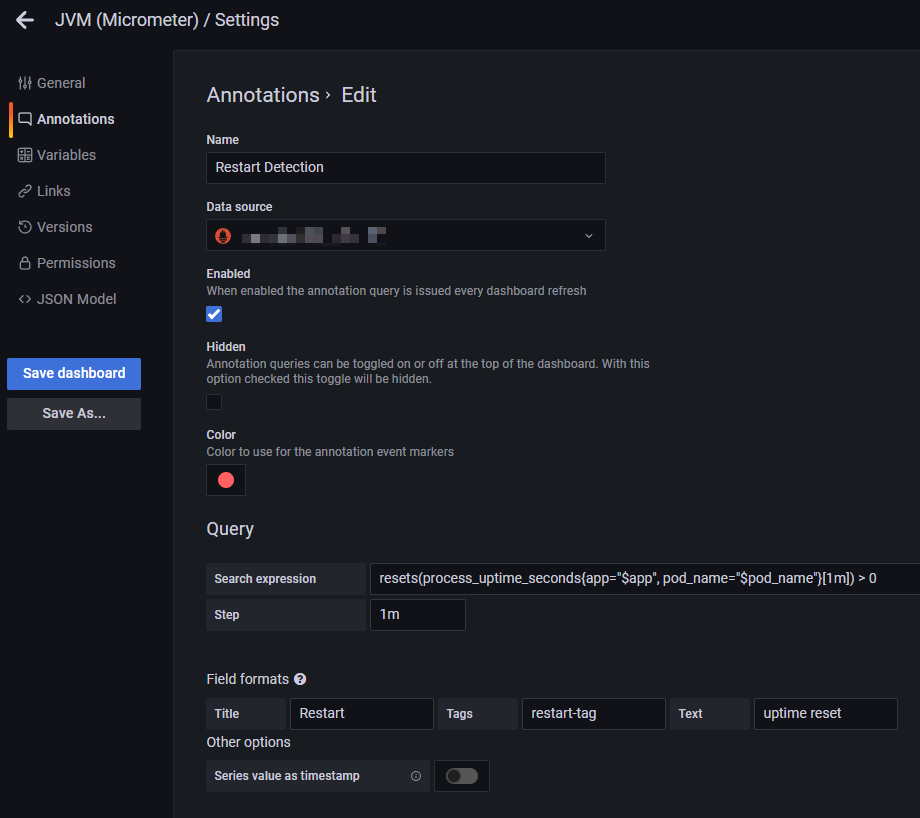Click the Save As... button
The image size is (920, 818).
pos(74,413)
